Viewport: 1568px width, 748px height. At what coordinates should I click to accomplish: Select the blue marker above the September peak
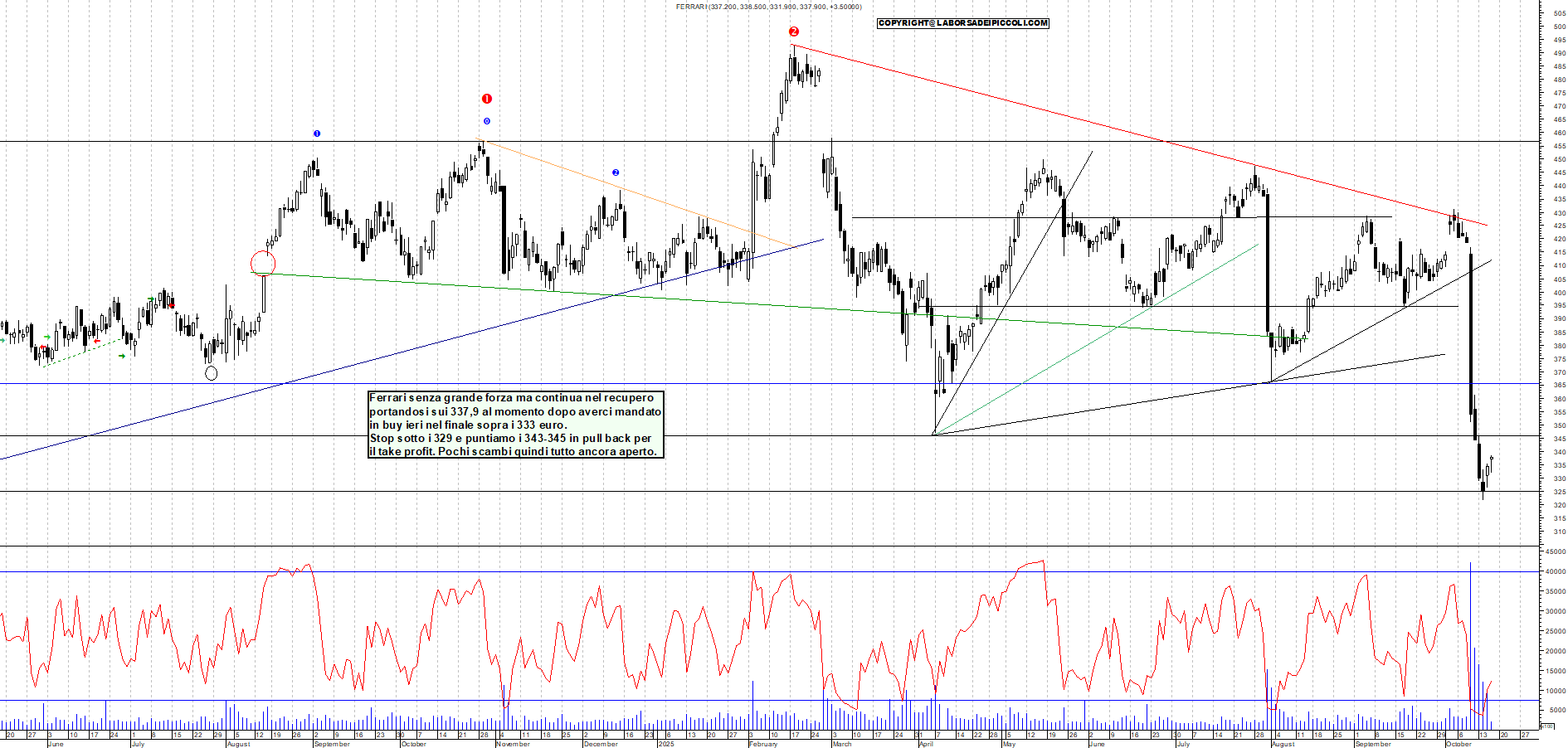[317, 134]
